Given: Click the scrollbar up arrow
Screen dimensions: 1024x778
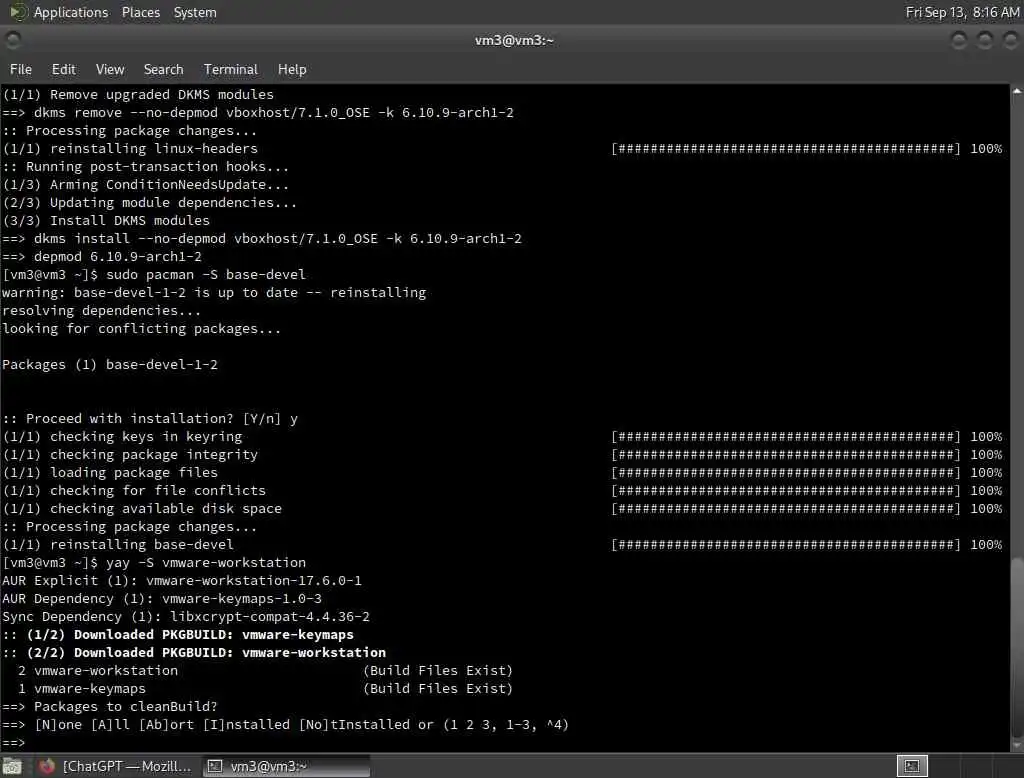Looking at the screenshot, I should coord(1017,91).
